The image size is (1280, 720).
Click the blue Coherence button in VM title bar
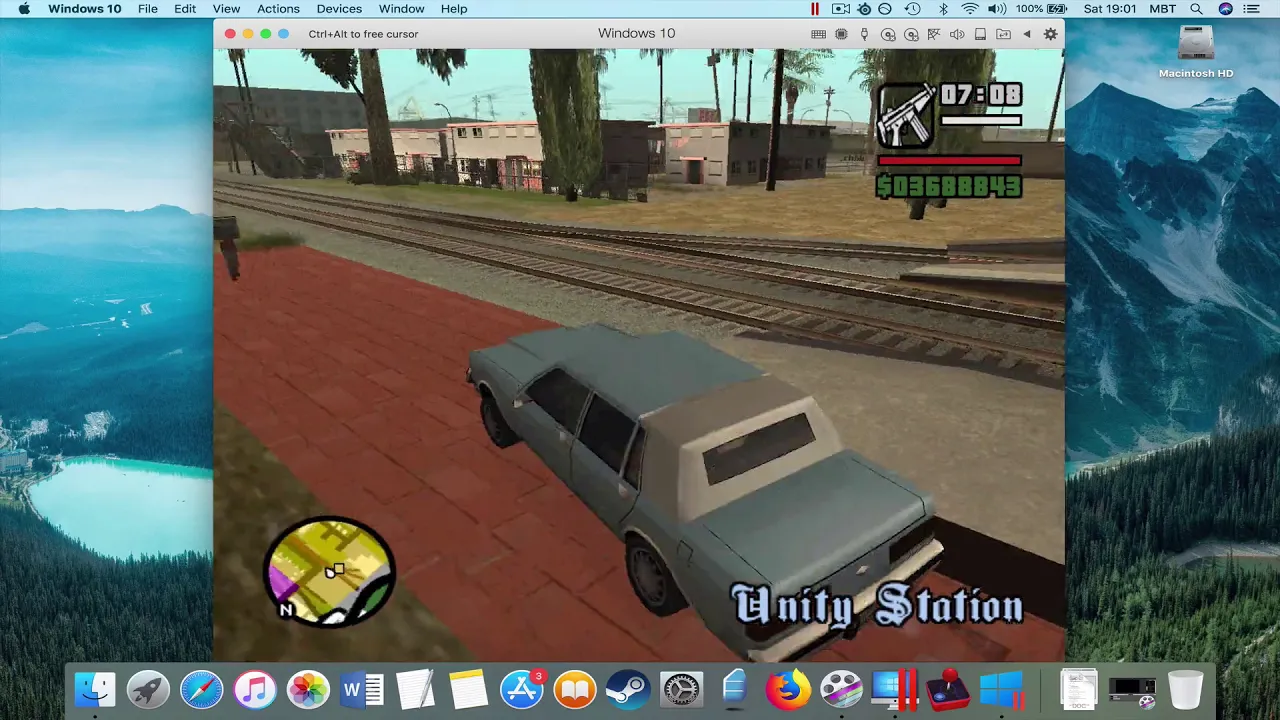(284, 34)
